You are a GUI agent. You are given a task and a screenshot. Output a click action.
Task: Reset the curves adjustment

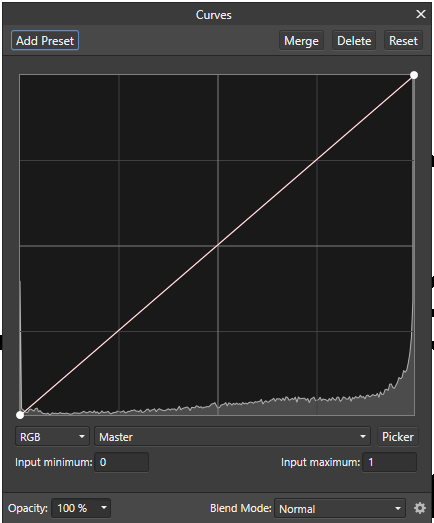tap(403, 41)
